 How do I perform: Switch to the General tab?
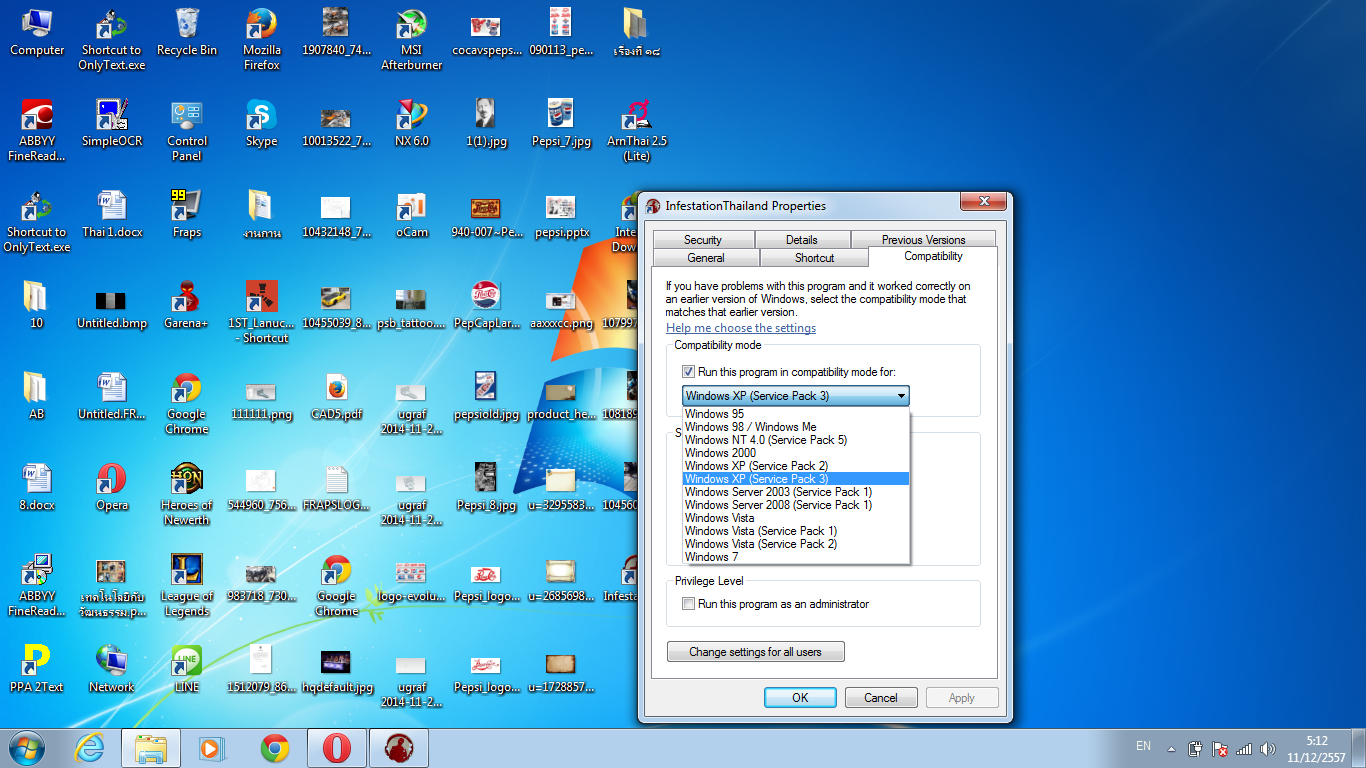706,258
